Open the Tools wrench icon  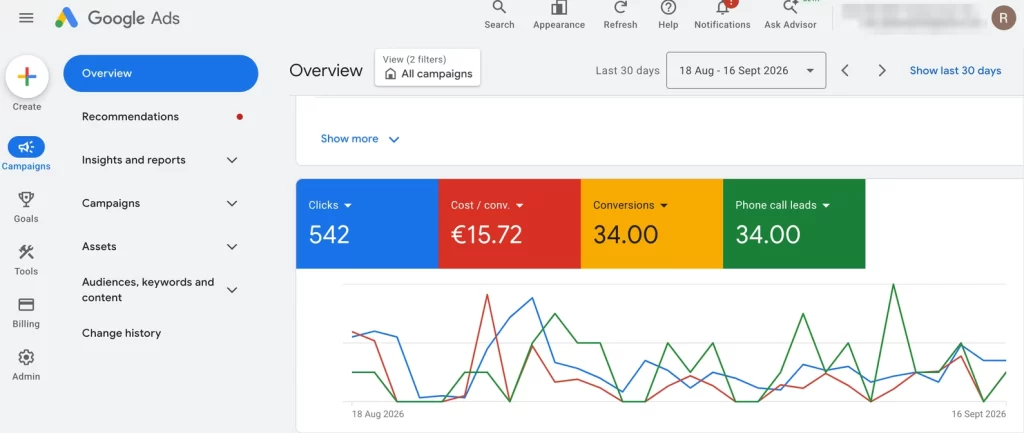point(26,252)
